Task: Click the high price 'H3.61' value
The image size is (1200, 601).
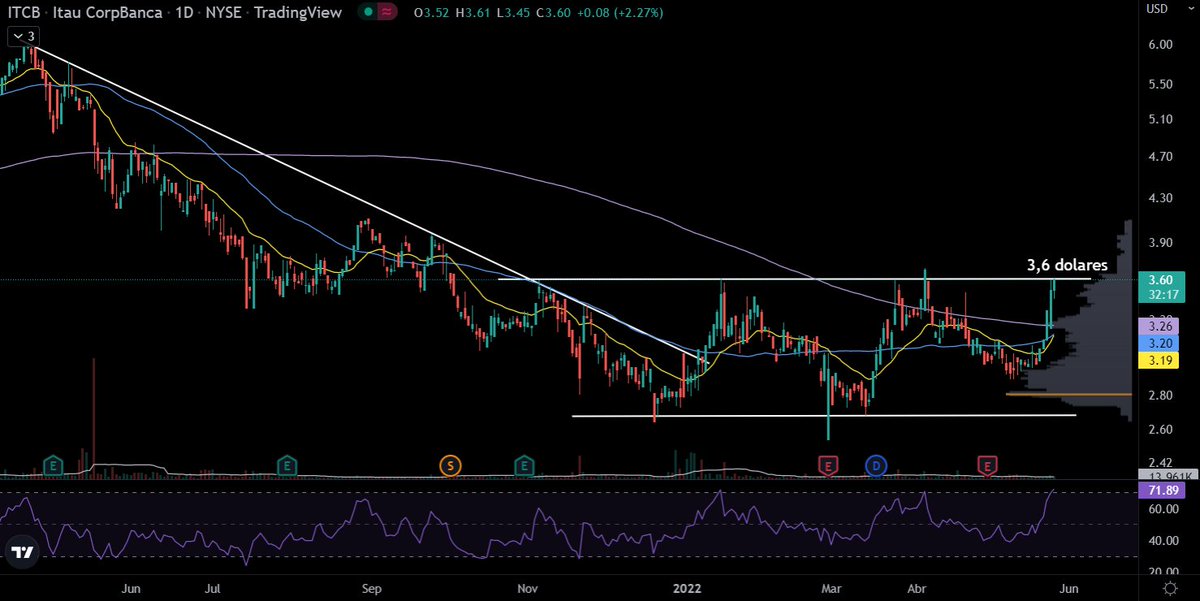Action: pos(472,12)
